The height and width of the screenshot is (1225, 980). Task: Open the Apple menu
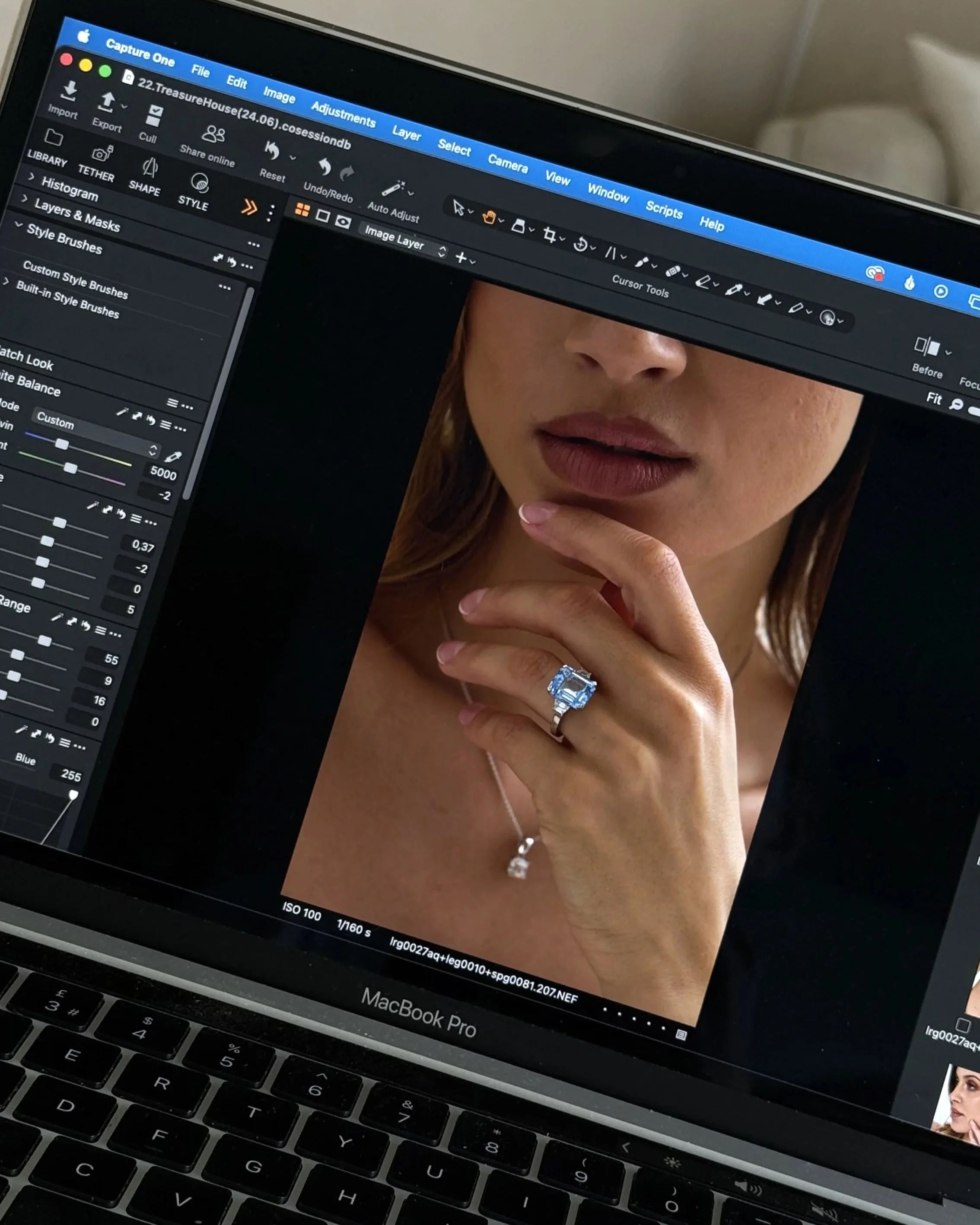(x=83, y=36)
